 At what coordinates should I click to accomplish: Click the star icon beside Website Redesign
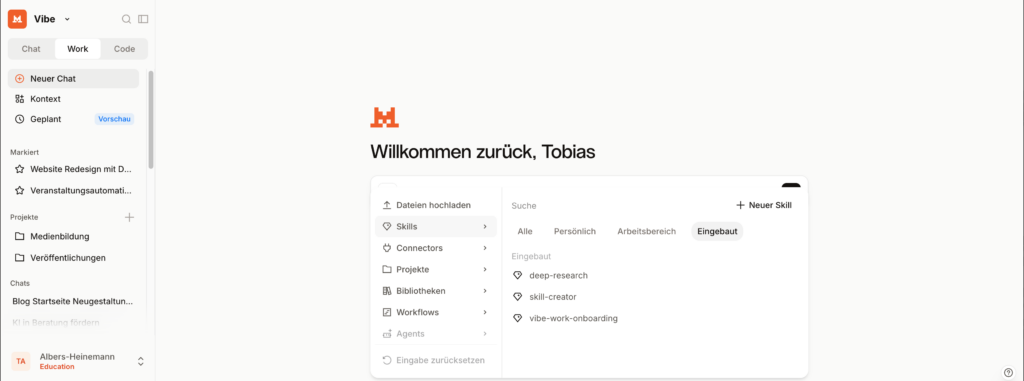click(x=20, y=169)
